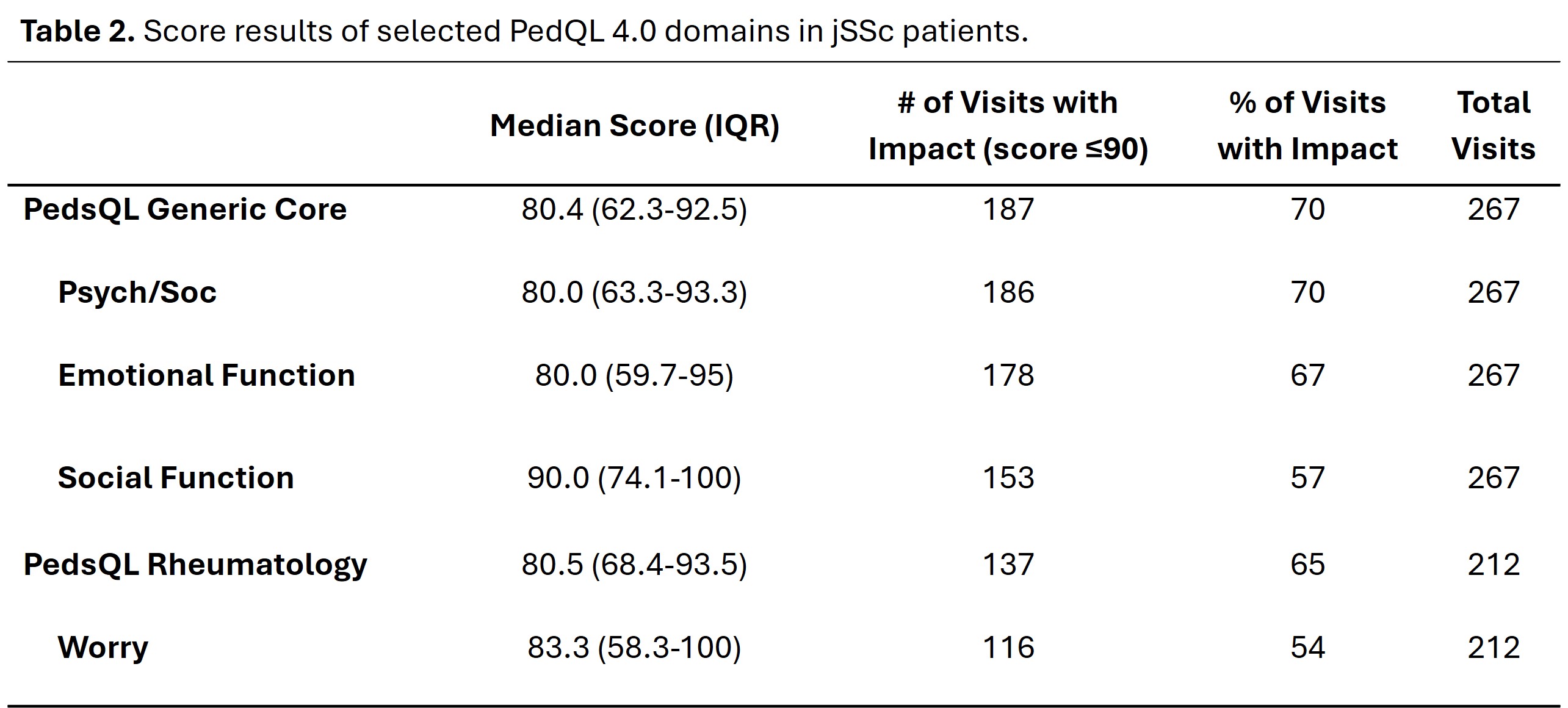1568x708 pixels.
Task: Select the Worry row label
Action: tap(103, 648)
